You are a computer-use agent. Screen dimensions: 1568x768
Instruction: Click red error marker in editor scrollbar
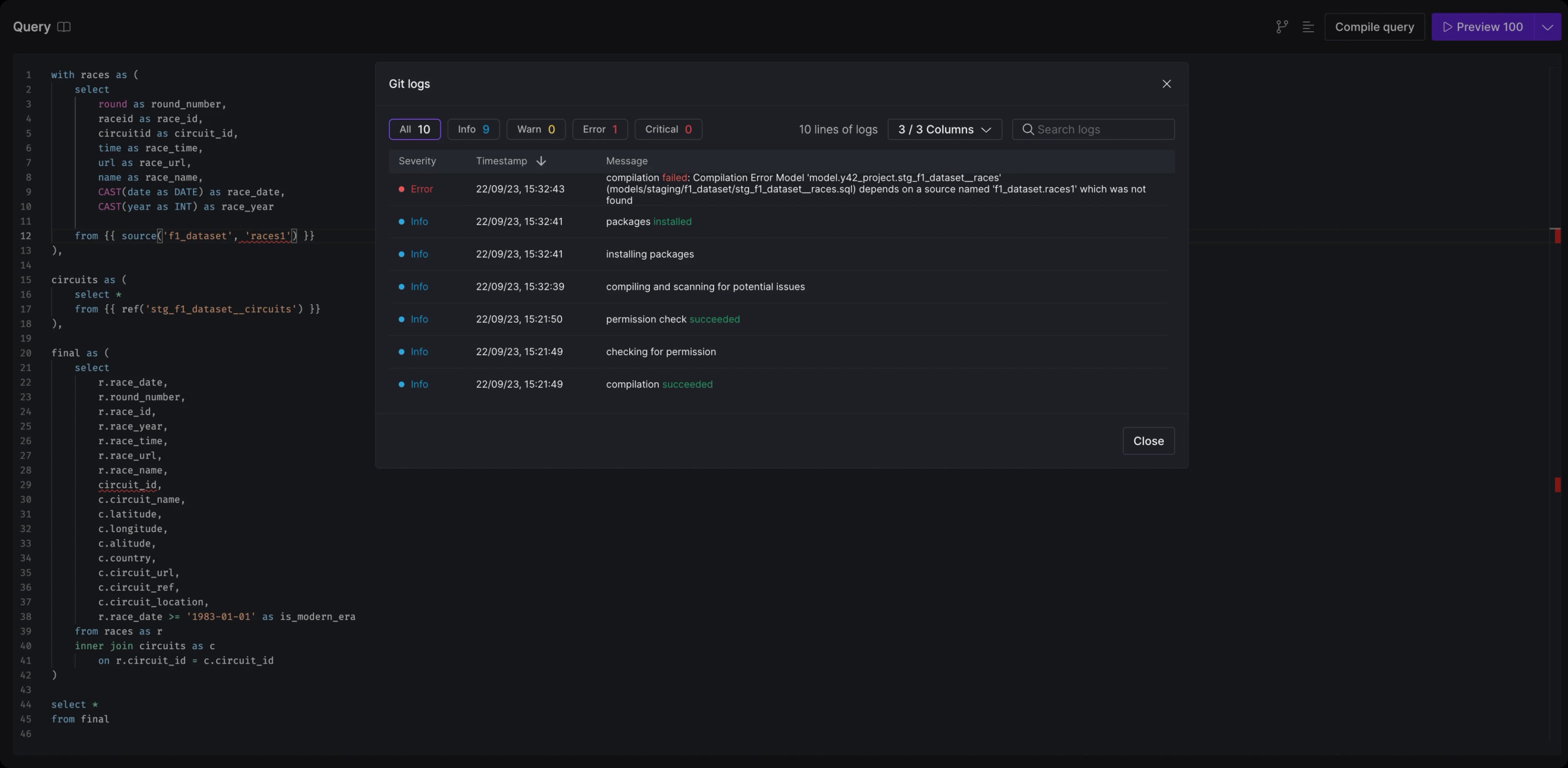click(1557, 236)
